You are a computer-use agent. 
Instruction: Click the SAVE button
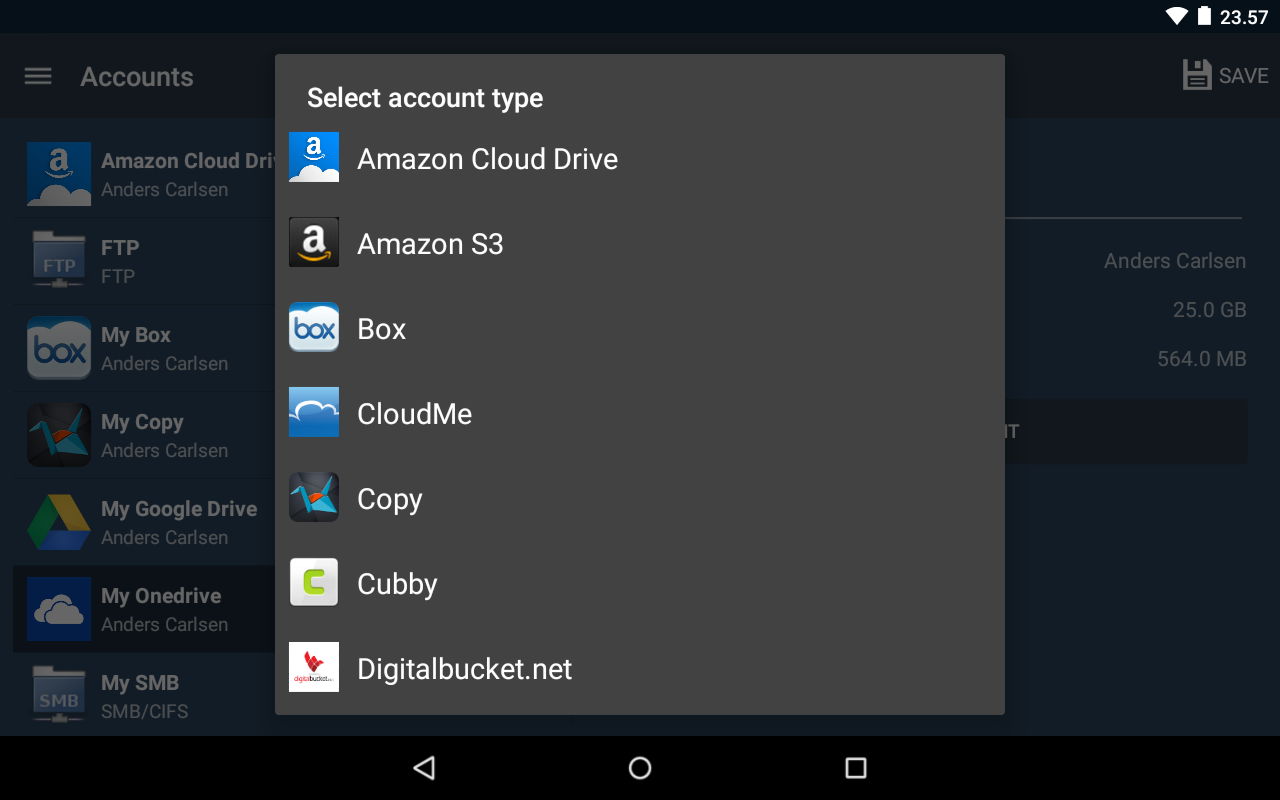pyautogui.click(x=1225, y=76)
